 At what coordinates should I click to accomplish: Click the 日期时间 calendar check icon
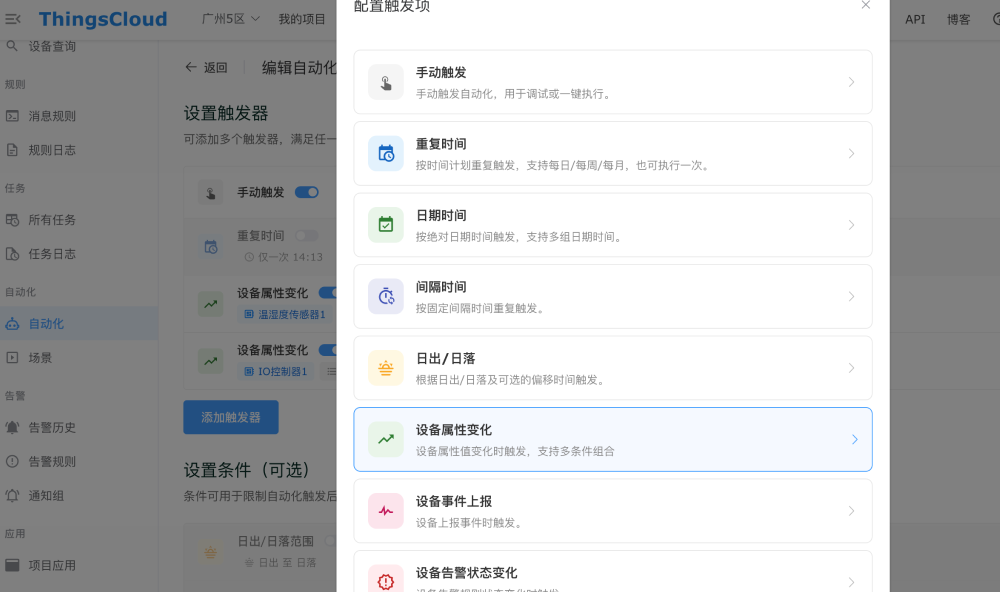click(x=385, y=225)
